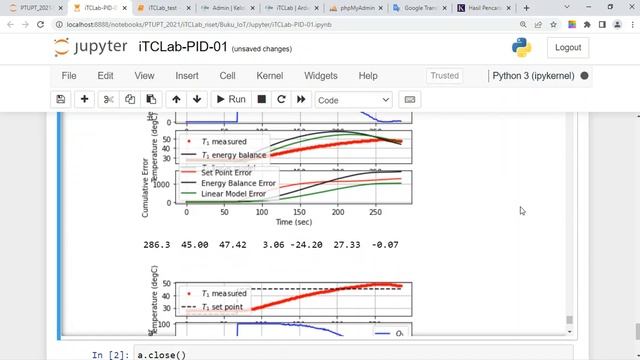Click the Trusted notebook button
This screenshot has width=640, height=360.
point(444,76)
